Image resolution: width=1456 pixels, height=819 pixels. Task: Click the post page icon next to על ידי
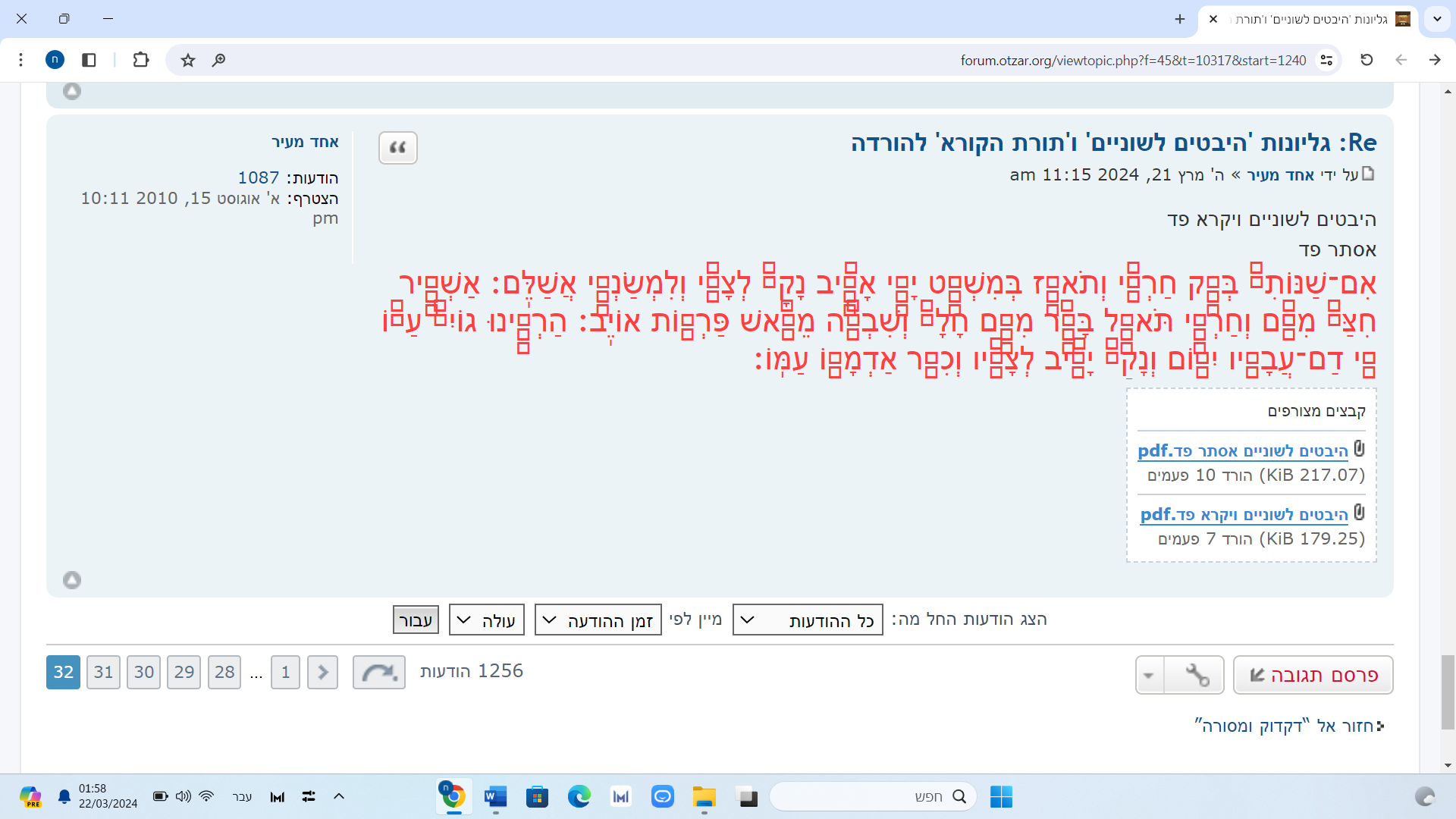[1369, 174]
